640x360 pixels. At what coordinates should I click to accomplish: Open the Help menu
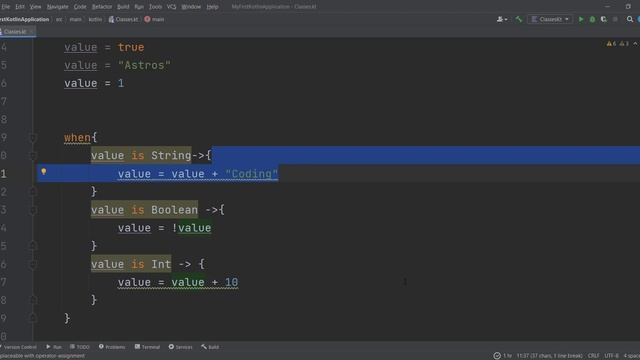[x=212, y=7]
